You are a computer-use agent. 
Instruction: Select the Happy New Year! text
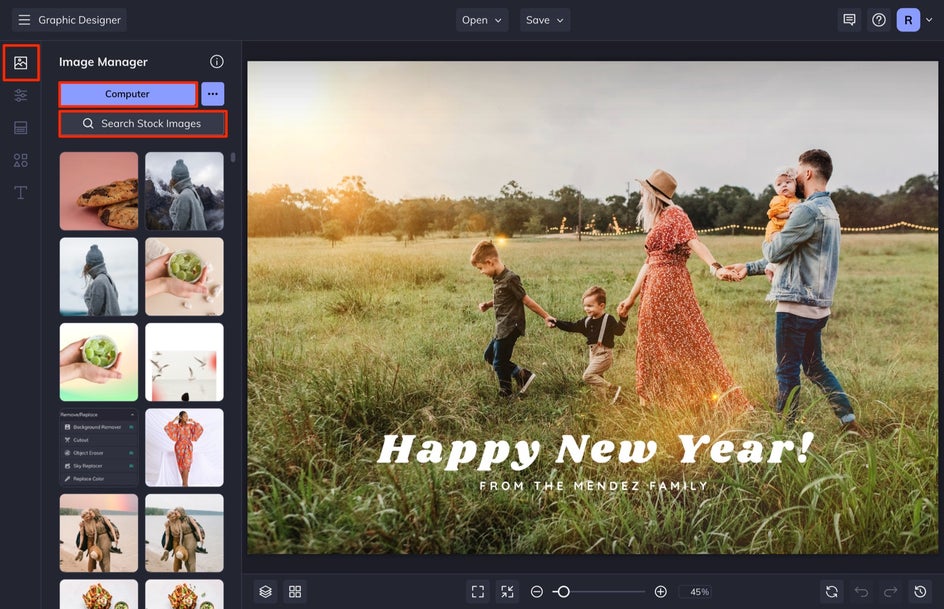click(x=596, y=450)
